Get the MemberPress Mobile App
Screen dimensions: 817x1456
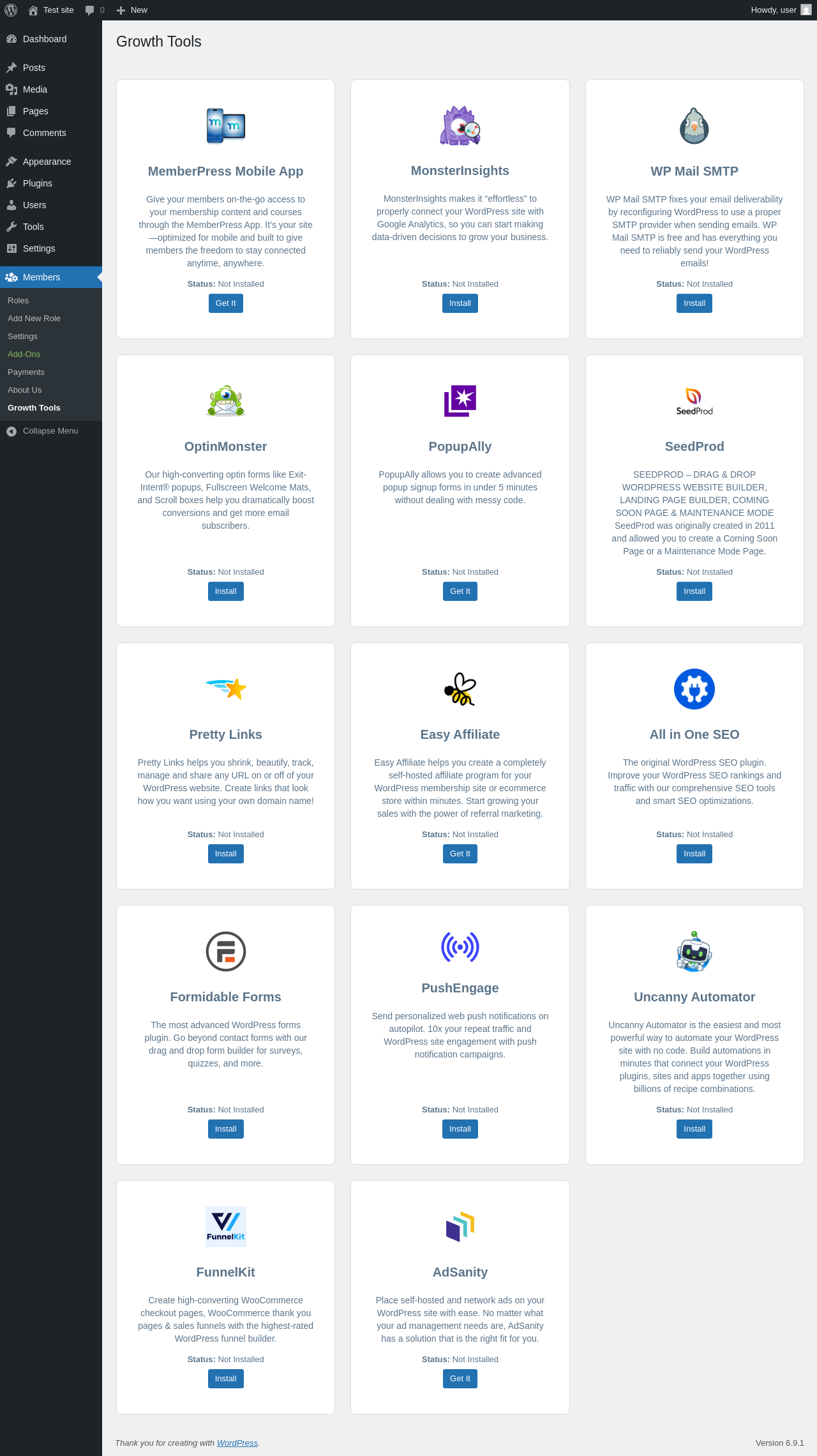pyautogui.click(x=226, y=303)
